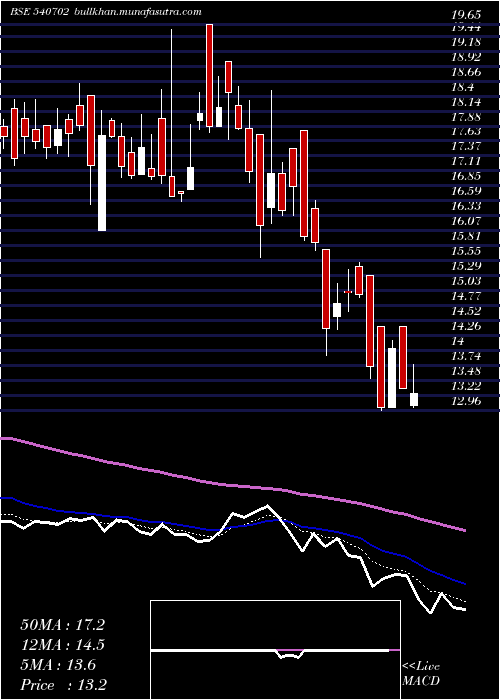Viewport: 500px width, 700px height.
Task: Select the 16.33 price axis label
Action: [466, 206]
